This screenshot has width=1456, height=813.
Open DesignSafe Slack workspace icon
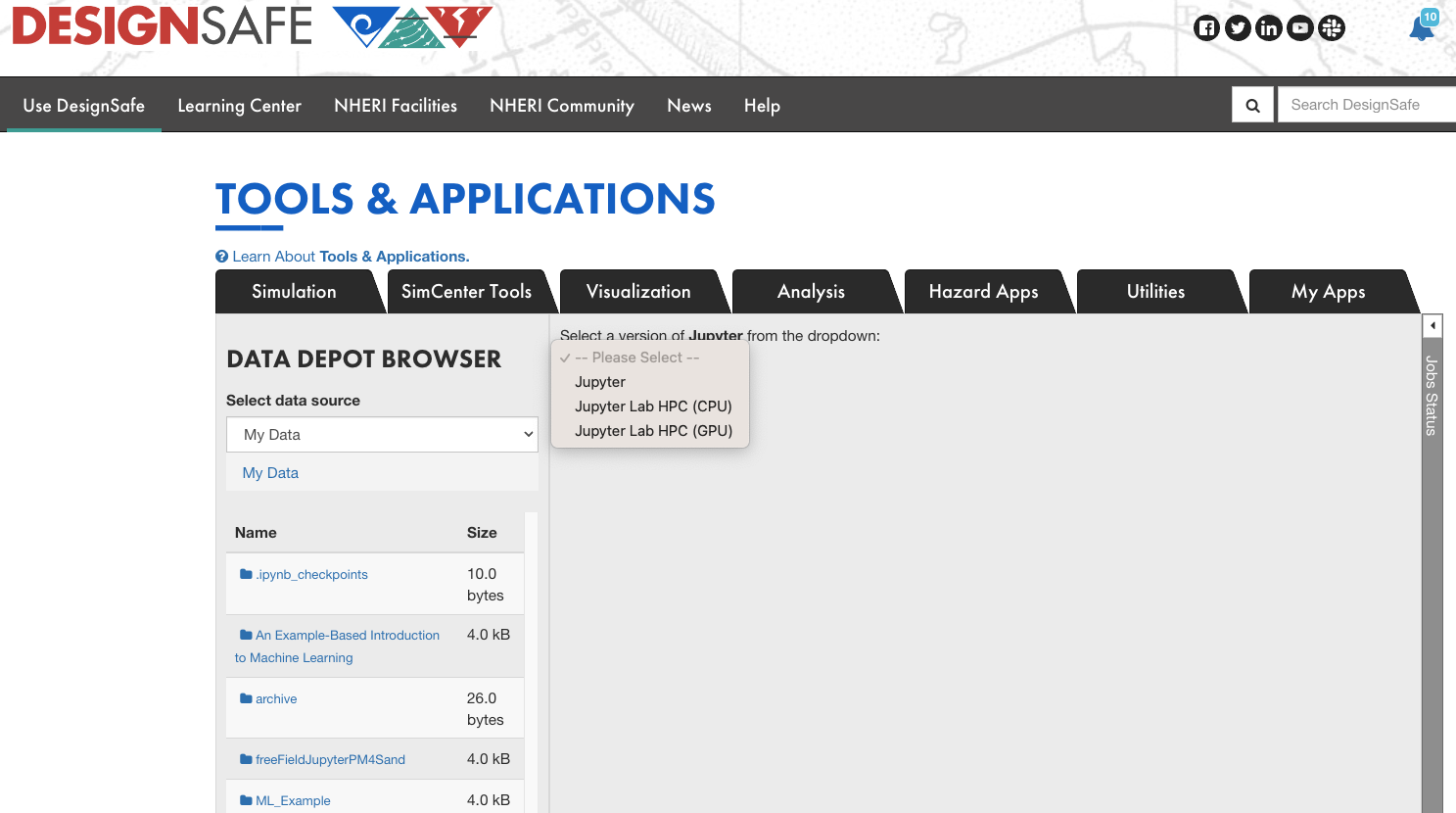tap(1332, 28)
